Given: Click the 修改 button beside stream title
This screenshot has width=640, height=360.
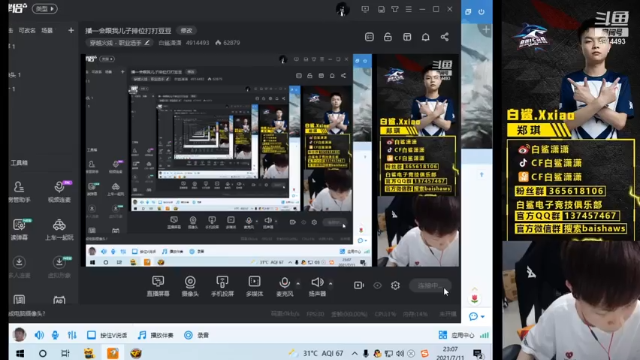Looking at the screenshot, I should pos(187,31).
